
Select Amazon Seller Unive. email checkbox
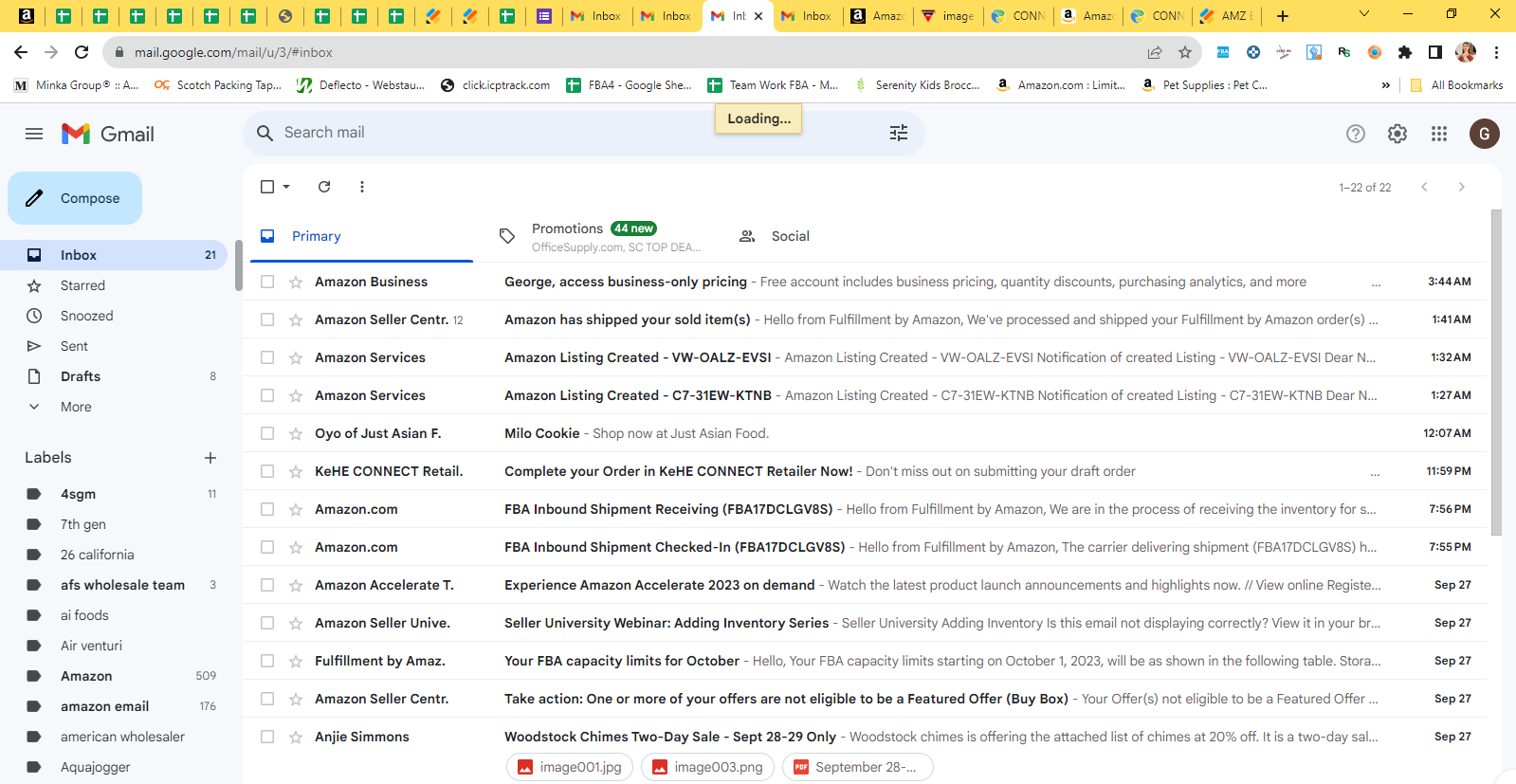click(267, 623)
